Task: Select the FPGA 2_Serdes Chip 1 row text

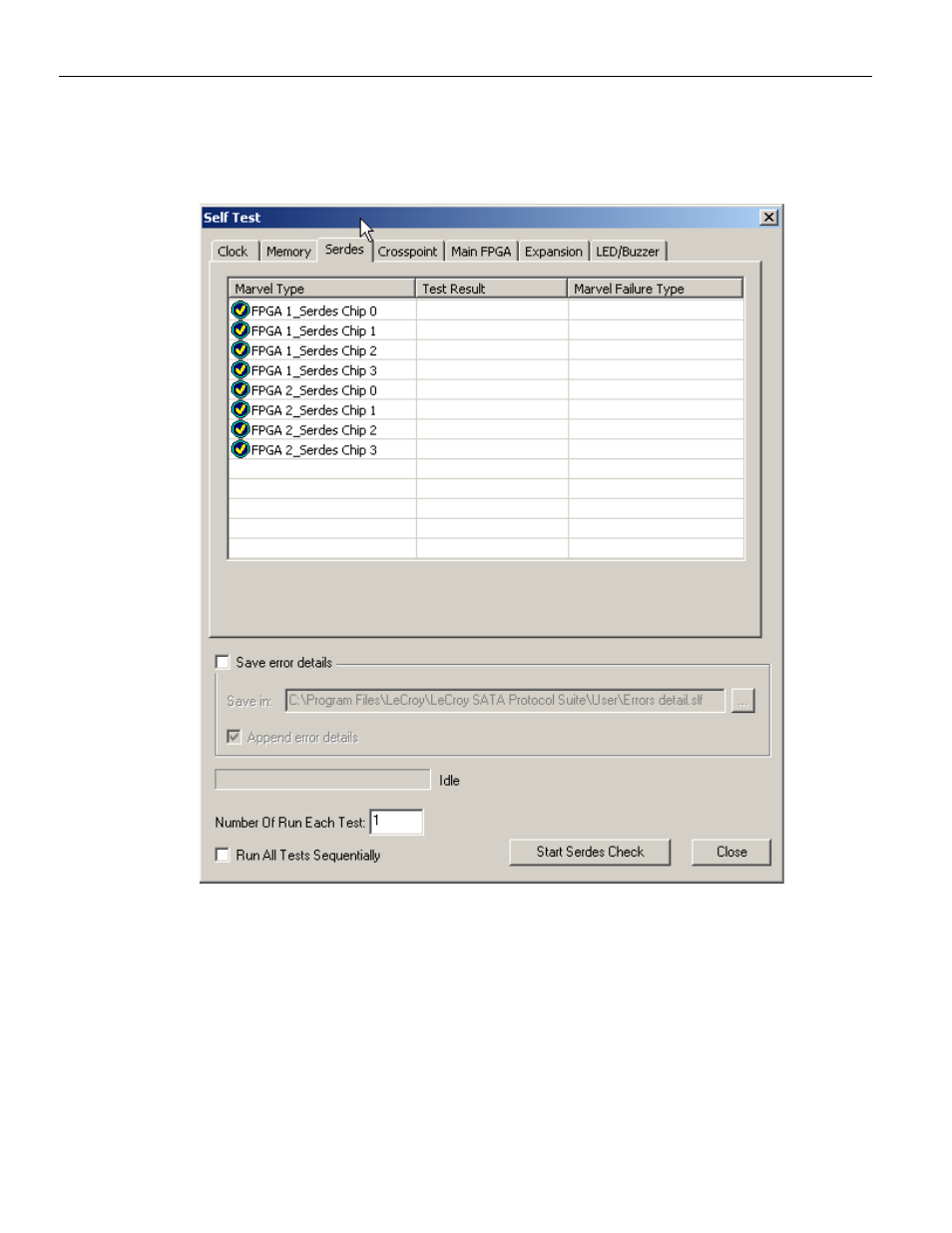Action: (314, 411)
